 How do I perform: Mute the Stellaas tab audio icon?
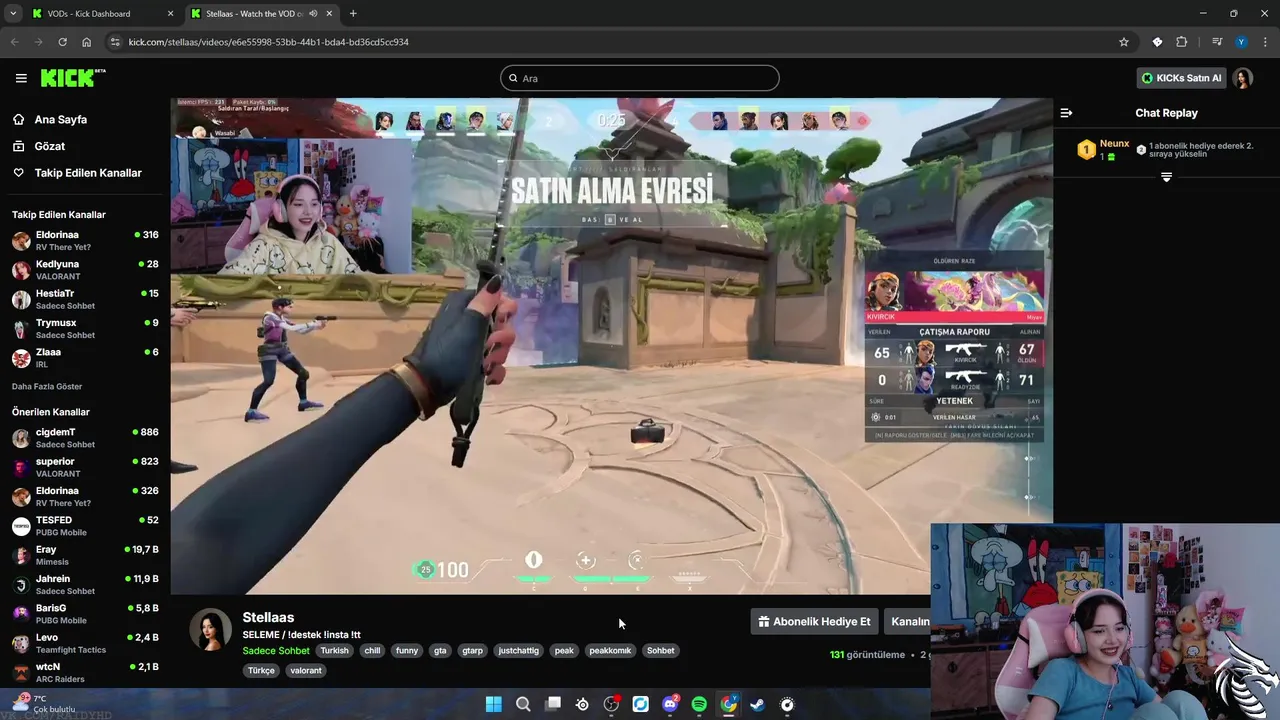[x=313, y=14]
